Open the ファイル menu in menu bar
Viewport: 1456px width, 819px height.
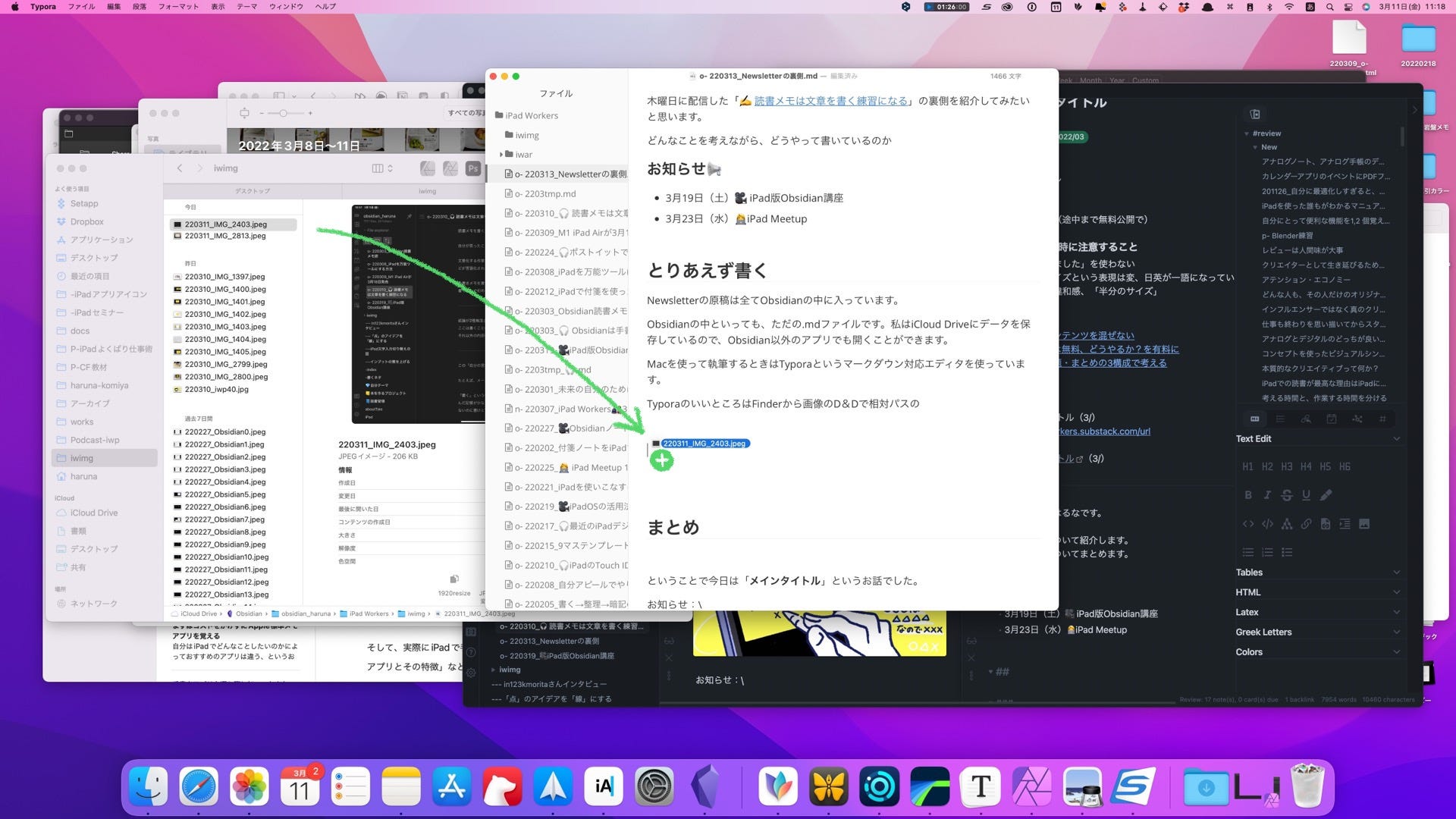point(81,7)
